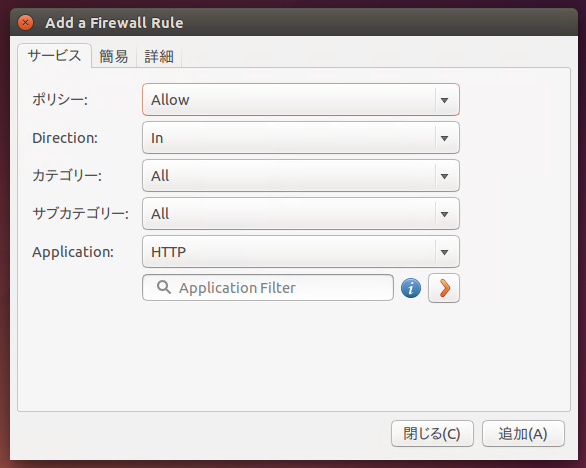
Task: Click the magnifier icon in Application Filter
Action: click(x=164, y=287)
